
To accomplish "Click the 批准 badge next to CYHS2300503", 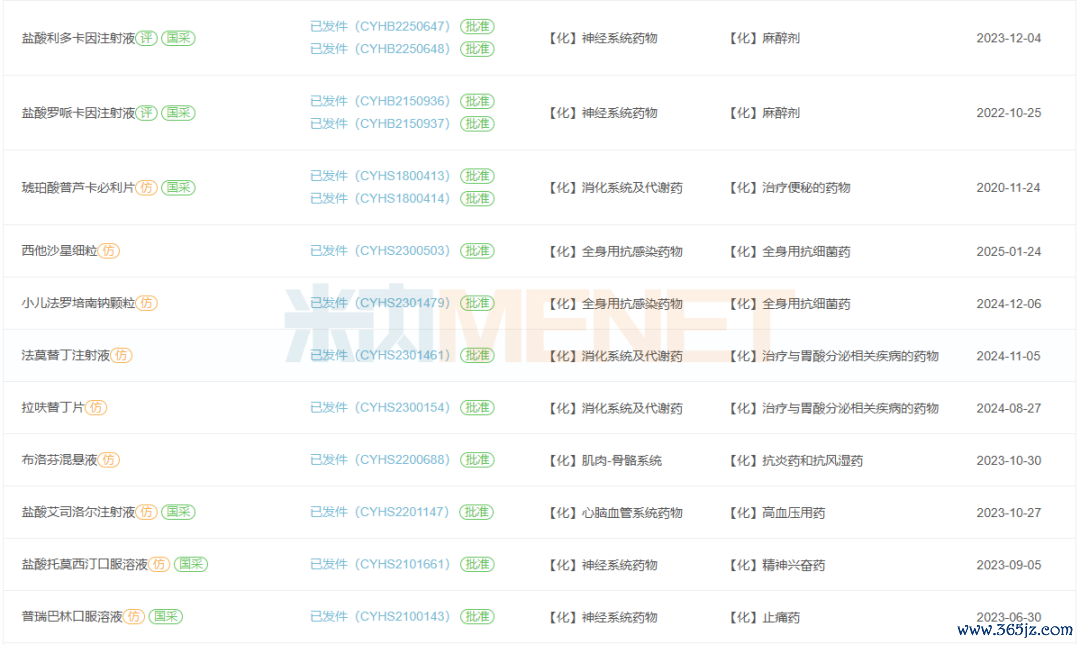I will click(477, 251).
